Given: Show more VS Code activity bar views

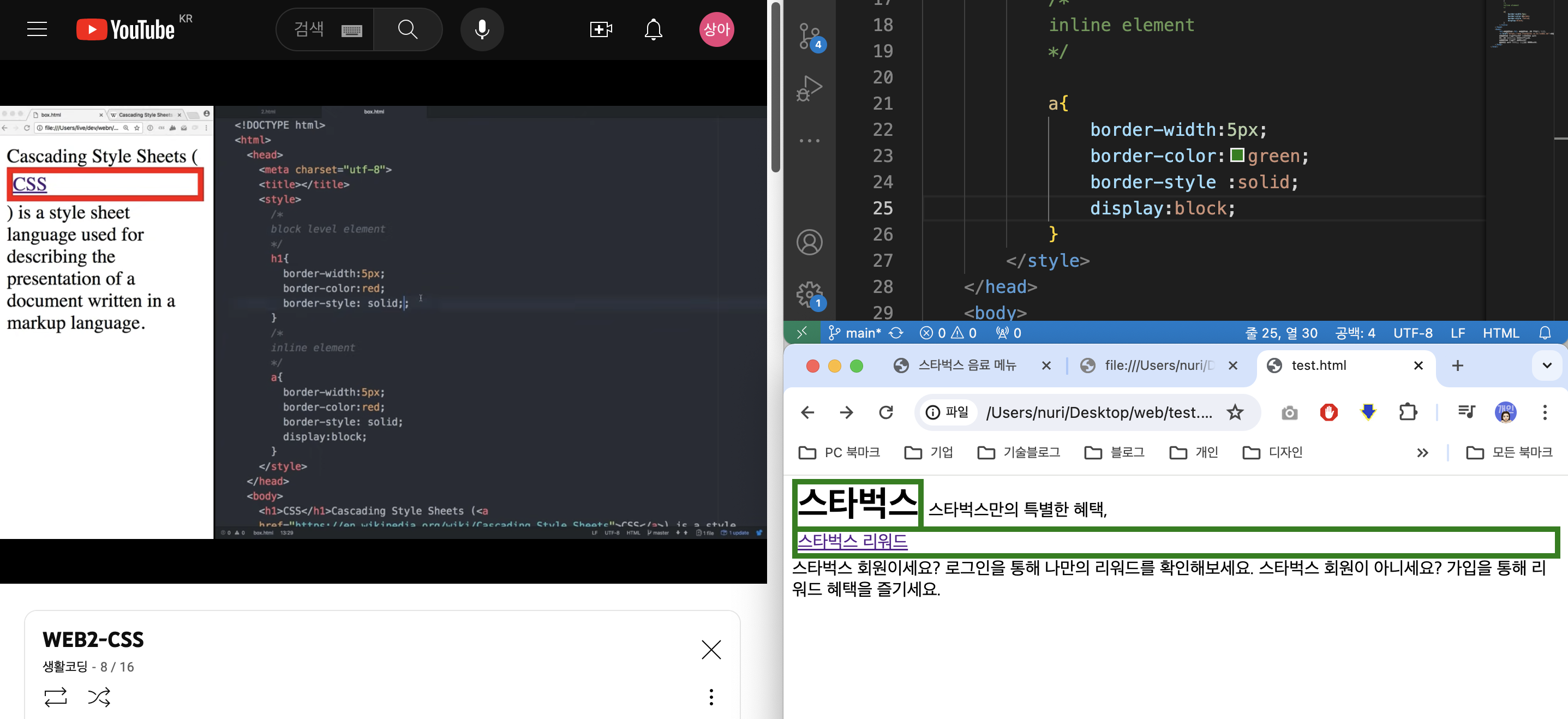Looking at the screenshot, I should pos(810,141).
